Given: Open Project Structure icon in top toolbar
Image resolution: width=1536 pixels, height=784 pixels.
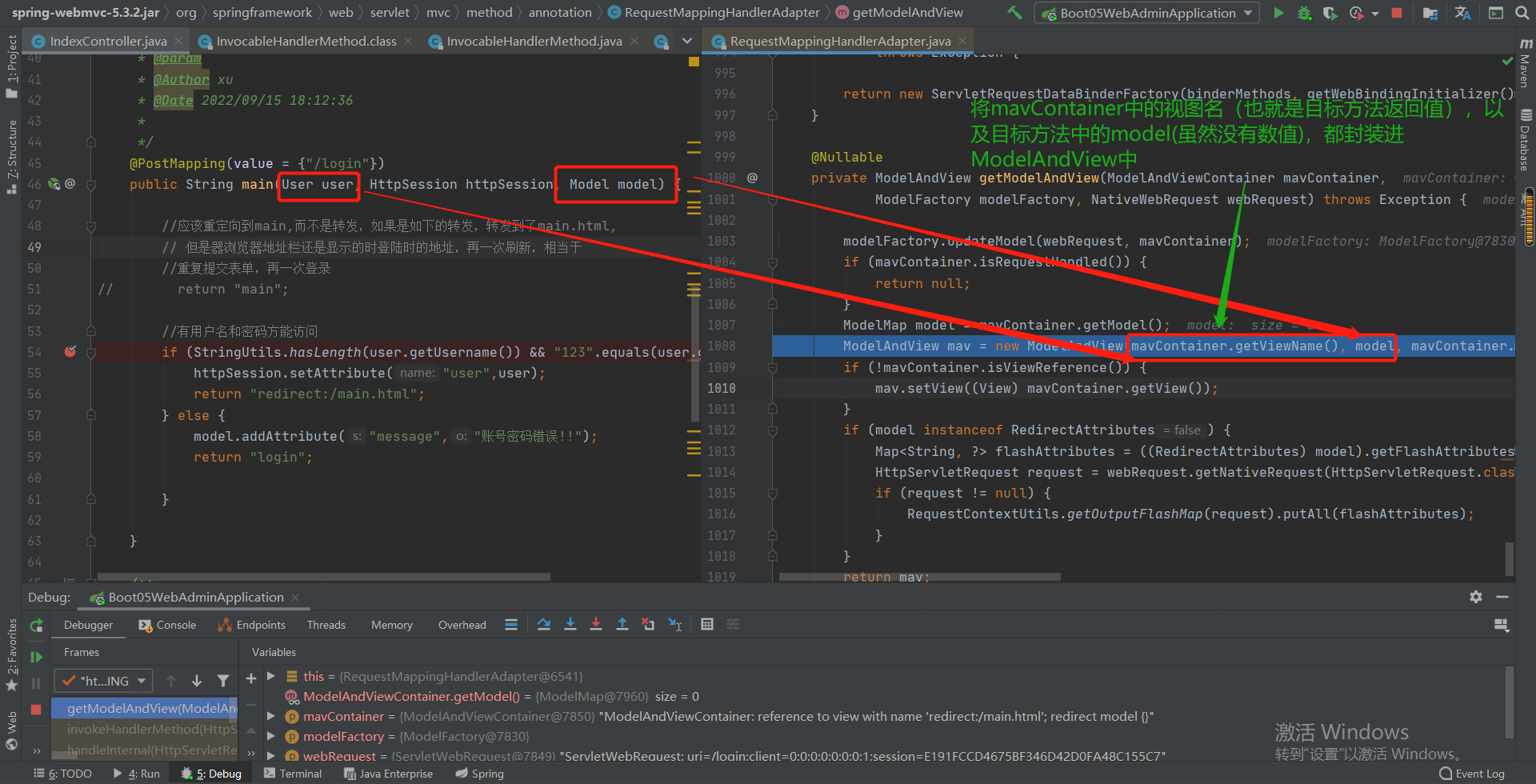Looking at the screenshot, I should coord(1430,13).
